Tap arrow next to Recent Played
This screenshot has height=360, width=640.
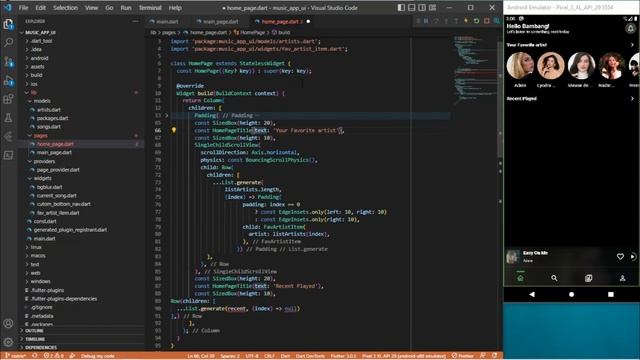[632, 98]
